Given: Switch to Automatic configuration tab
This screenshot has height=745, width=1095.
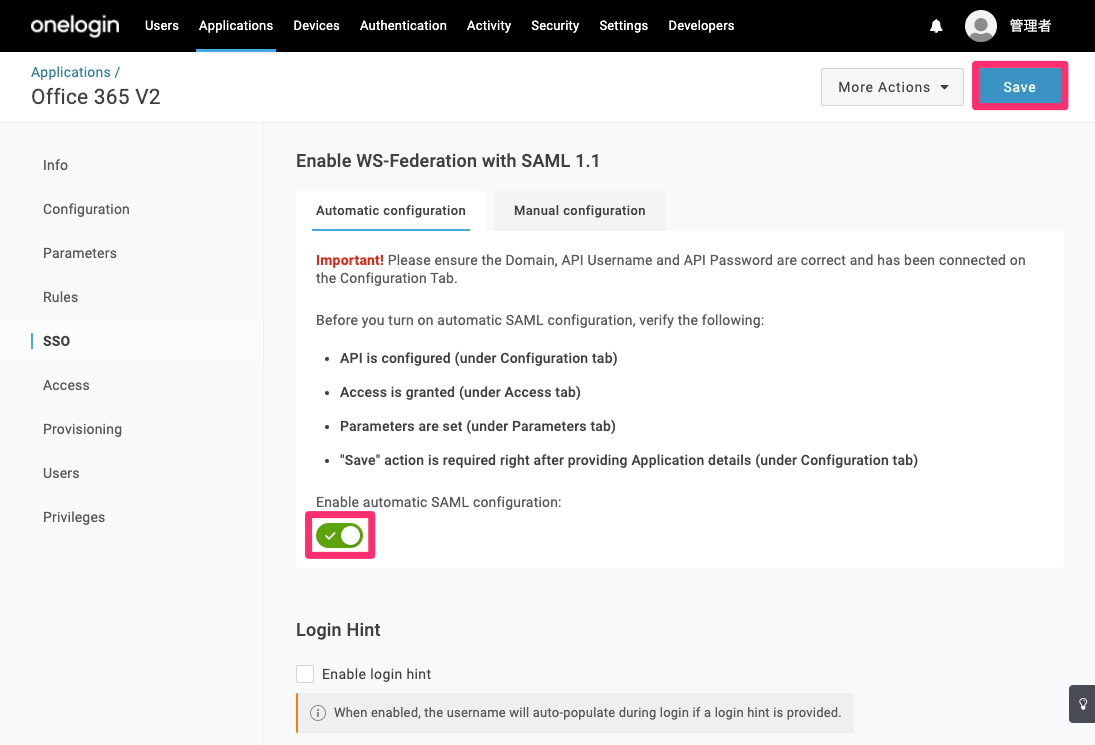Looking at the screenshot, I should point(390,211).
